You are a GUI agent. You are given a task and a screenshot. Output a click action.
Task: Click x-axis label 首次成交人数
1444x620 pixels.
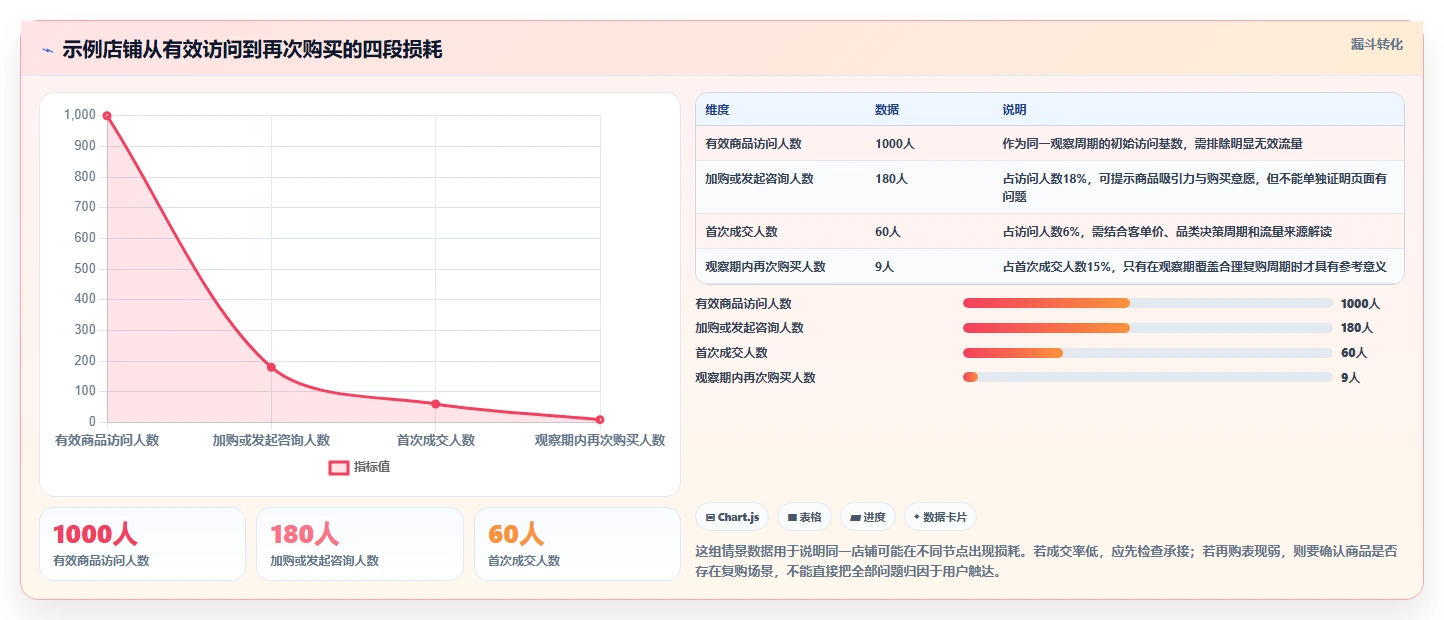435,440
